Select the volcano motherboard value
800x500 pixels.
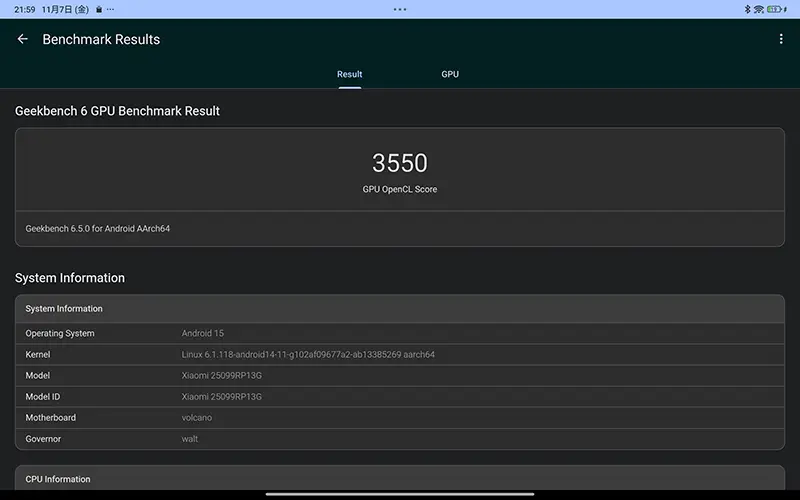pyautogui.click(x=196, y=417)
